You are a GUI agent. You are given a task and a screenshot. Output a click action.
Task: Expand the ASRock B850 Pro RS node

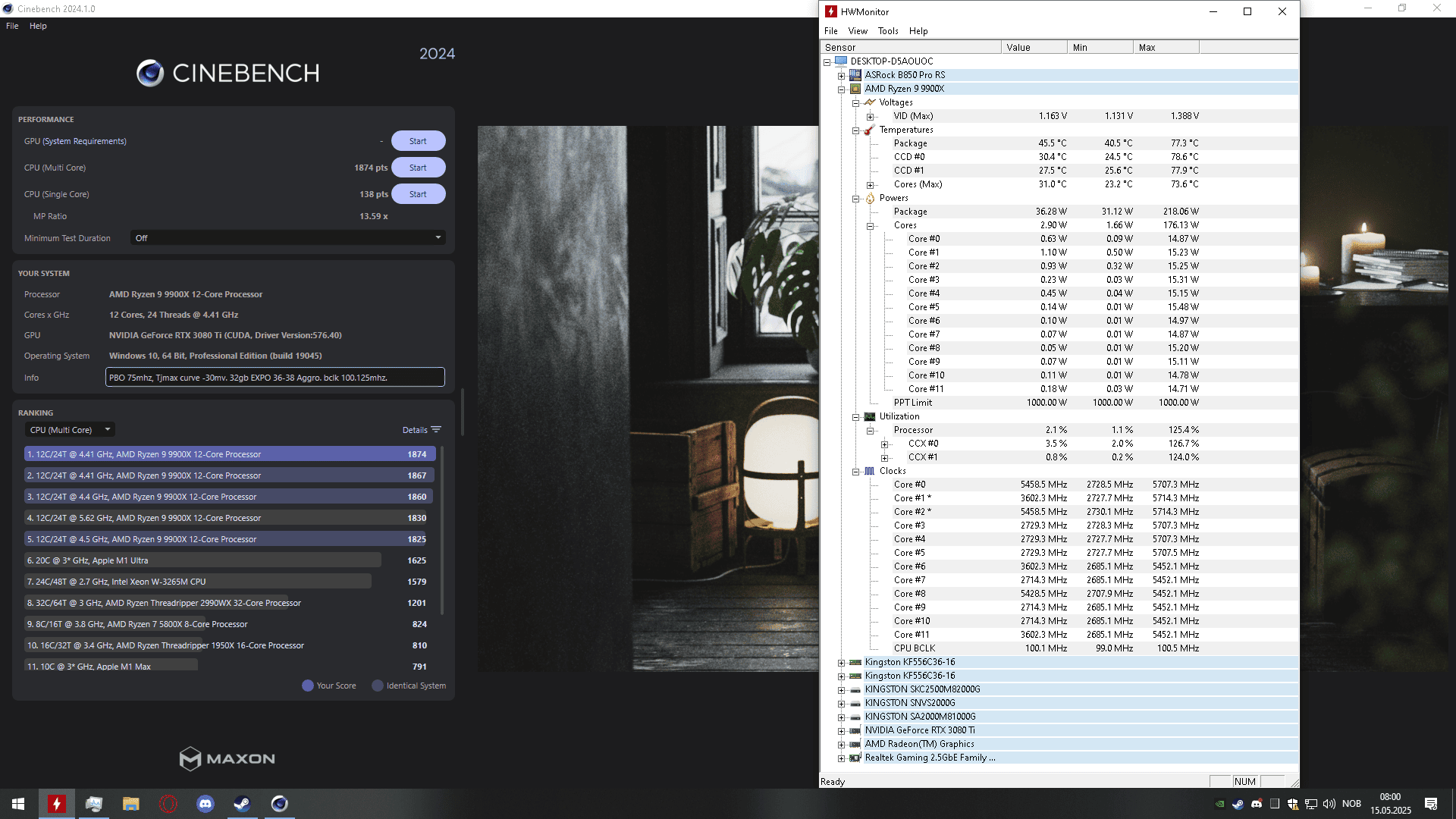click(x=841, y=76)
